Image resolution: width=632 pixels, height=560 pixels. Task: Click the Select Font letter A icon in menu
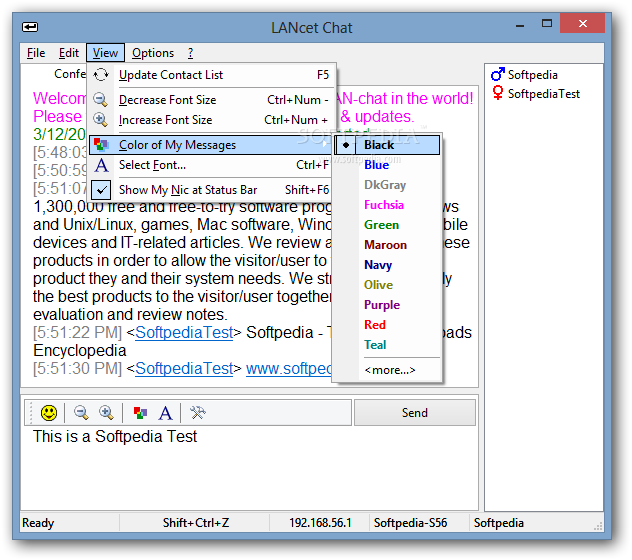click(101, 165)
